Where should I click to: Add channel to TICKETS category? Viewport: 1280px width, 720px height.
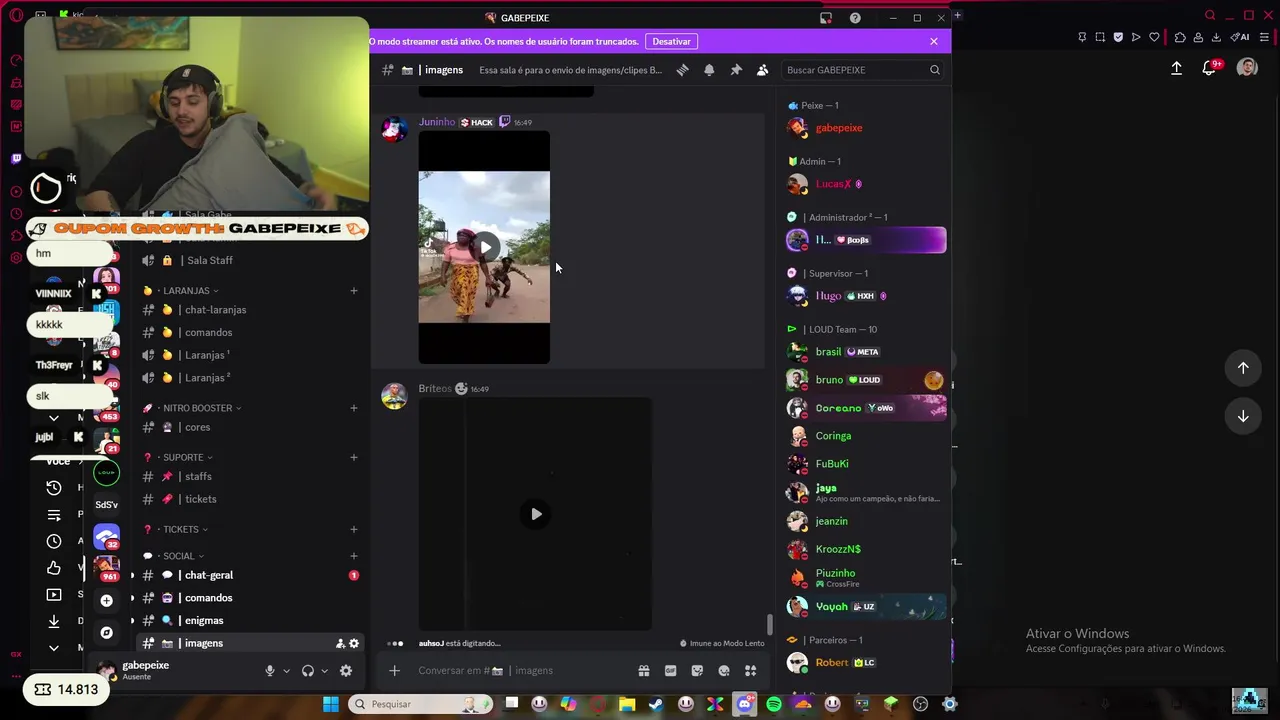coord(354,529)
